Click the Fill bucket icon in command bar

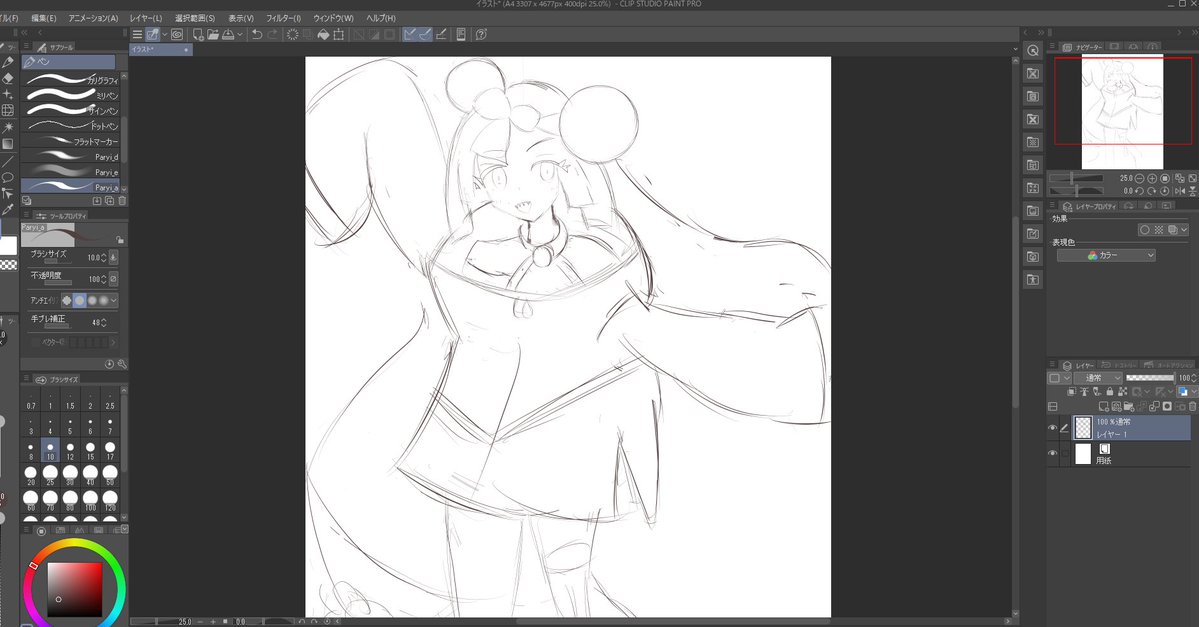click(323, 34)
